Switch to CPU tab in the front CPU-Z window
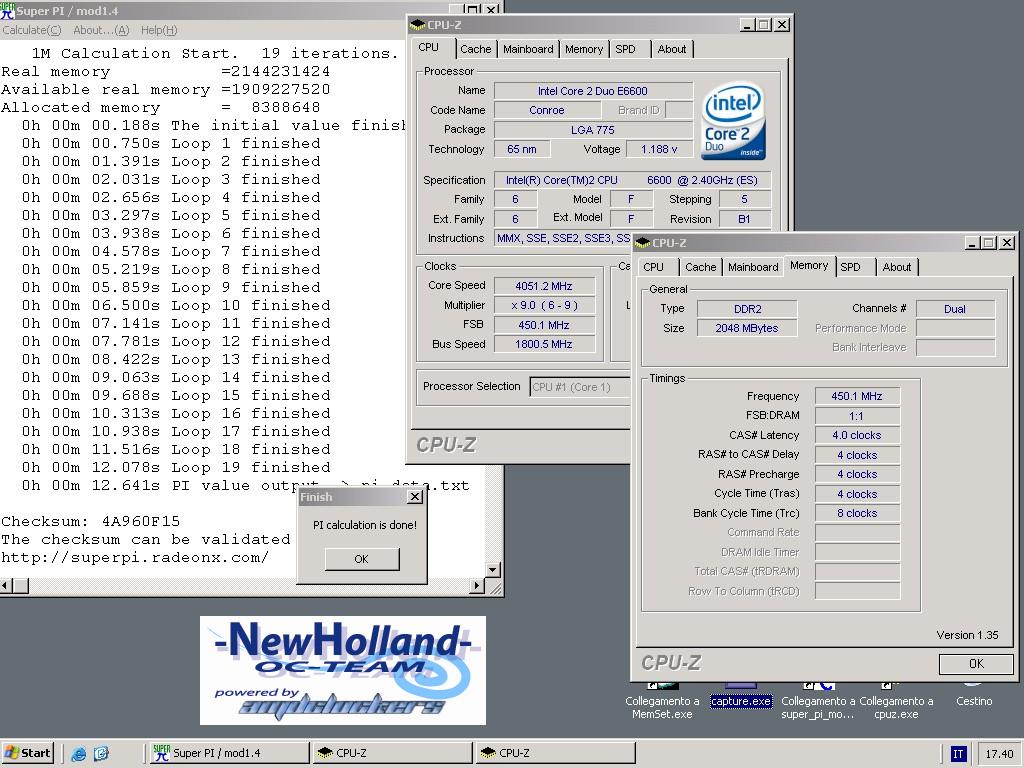 point(653,267)
